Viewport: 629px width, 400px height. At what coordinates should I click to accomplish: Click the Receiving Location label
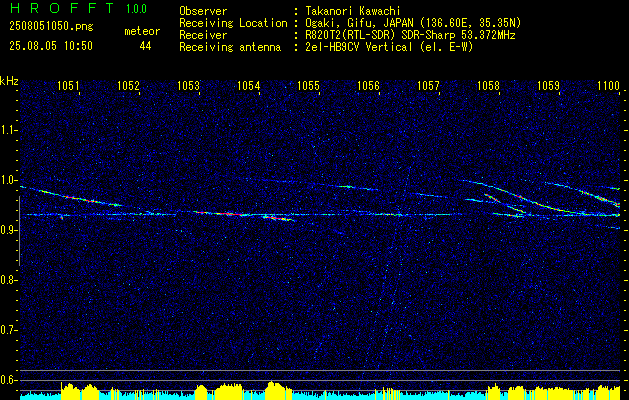pyautogui.click(x=233, y=23)
